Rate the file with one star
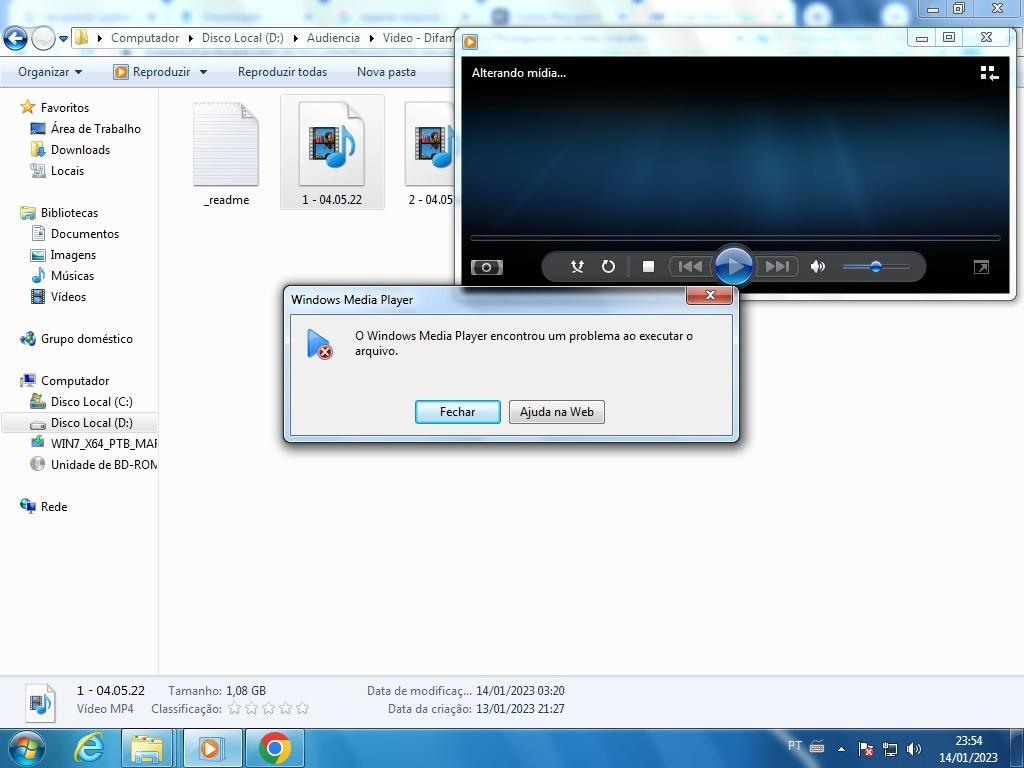This screenshot has height=768, width=1024. click(x=234, y=709)
